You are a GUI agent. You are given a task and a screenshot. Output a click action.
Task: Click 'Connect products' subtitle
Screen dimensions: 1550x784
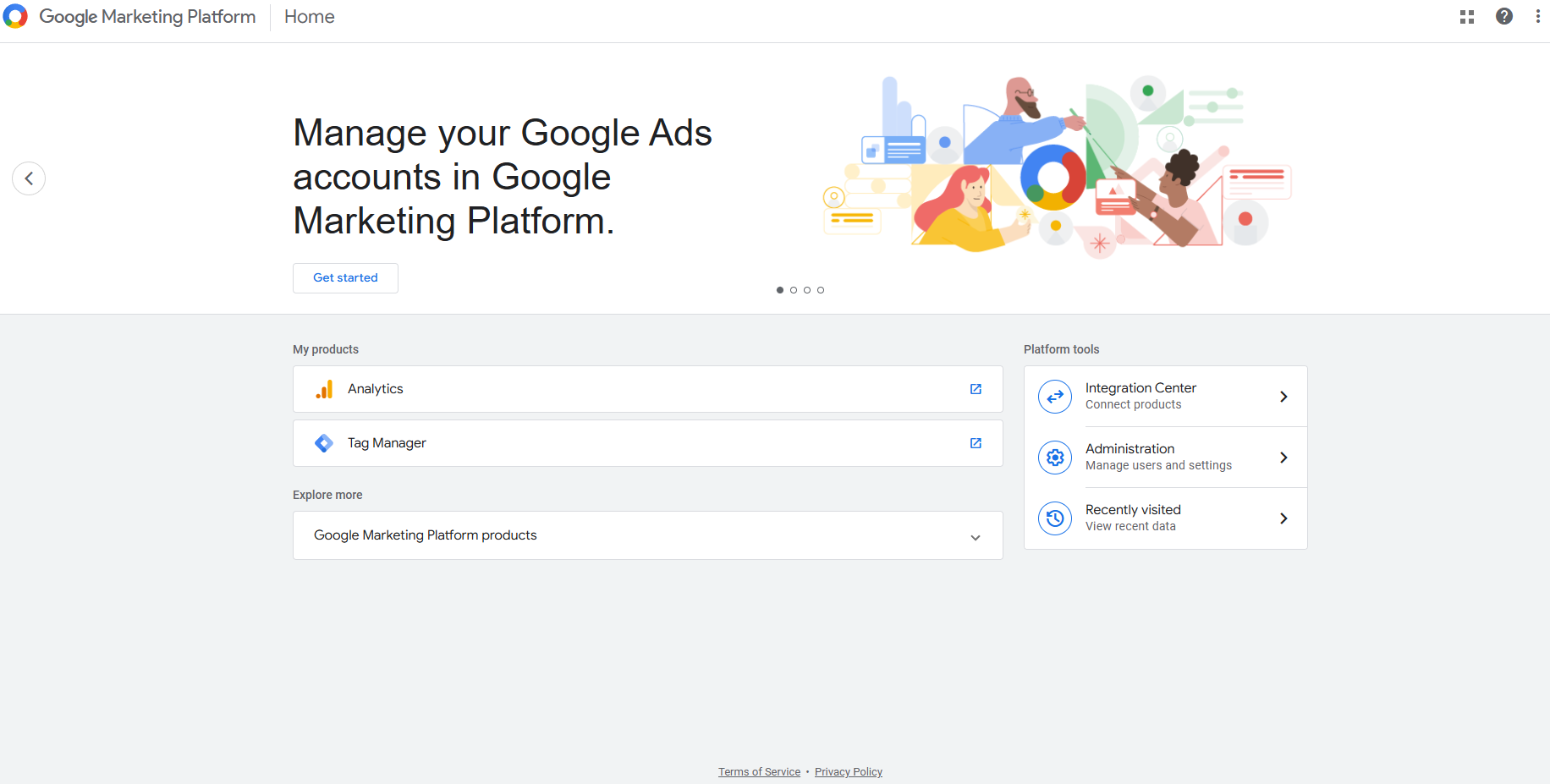tap(1134, 405)
